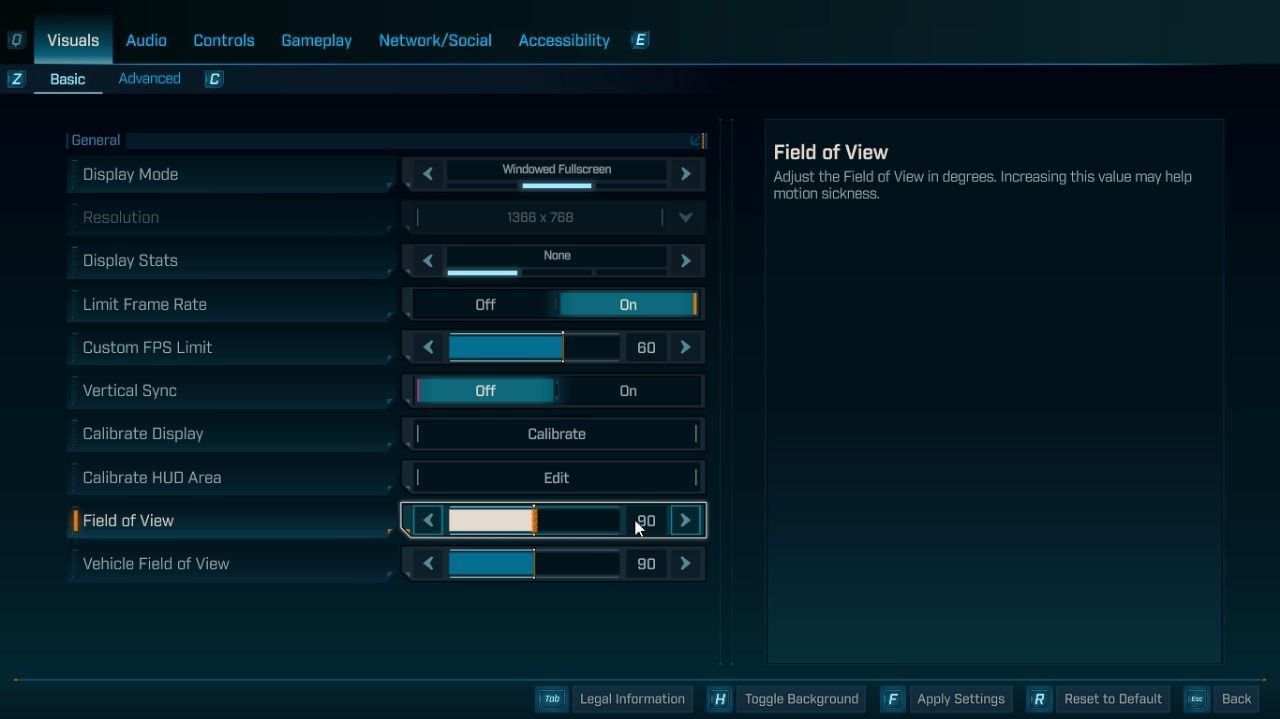Click the right arrow on Display Stats
The image size is (1280, 719).
(x=685, y=260)
